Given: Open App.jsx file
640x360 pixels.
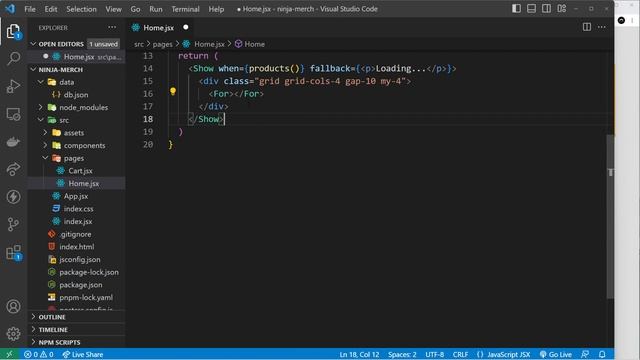Looking at the screenshot, I should (x=76, y=196).
